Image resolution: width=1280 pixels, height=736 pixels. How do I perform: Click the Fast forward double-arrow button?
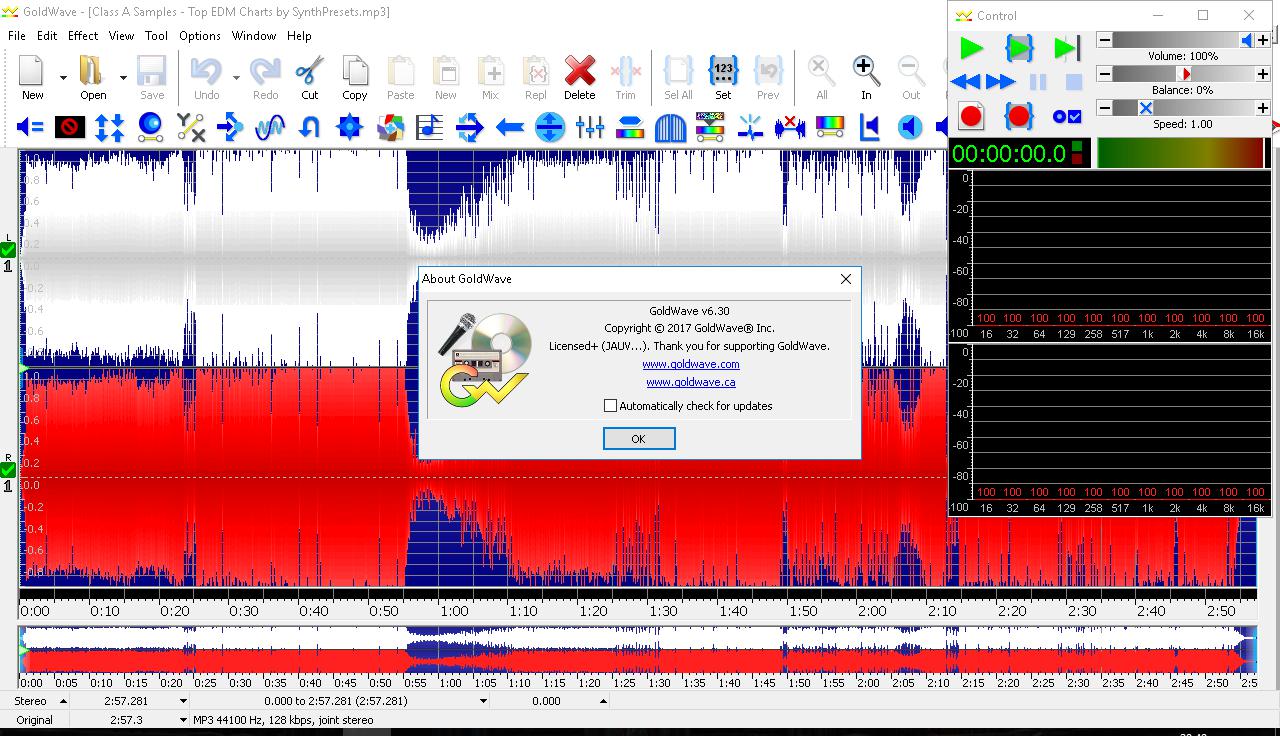1000,82
